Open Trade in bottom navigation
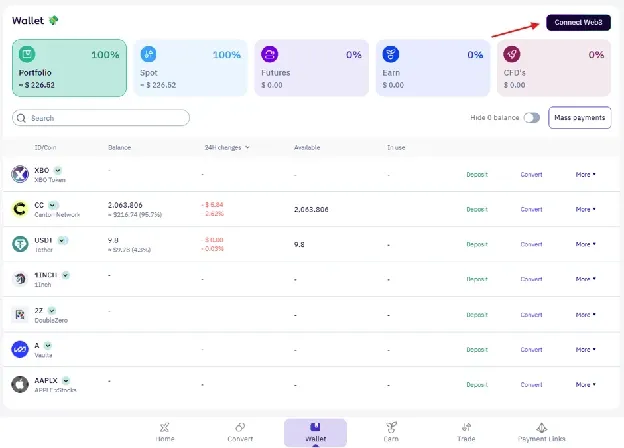The width and height of the screenshot is (624, 448). pyautogui.click(x=466, y=432)
